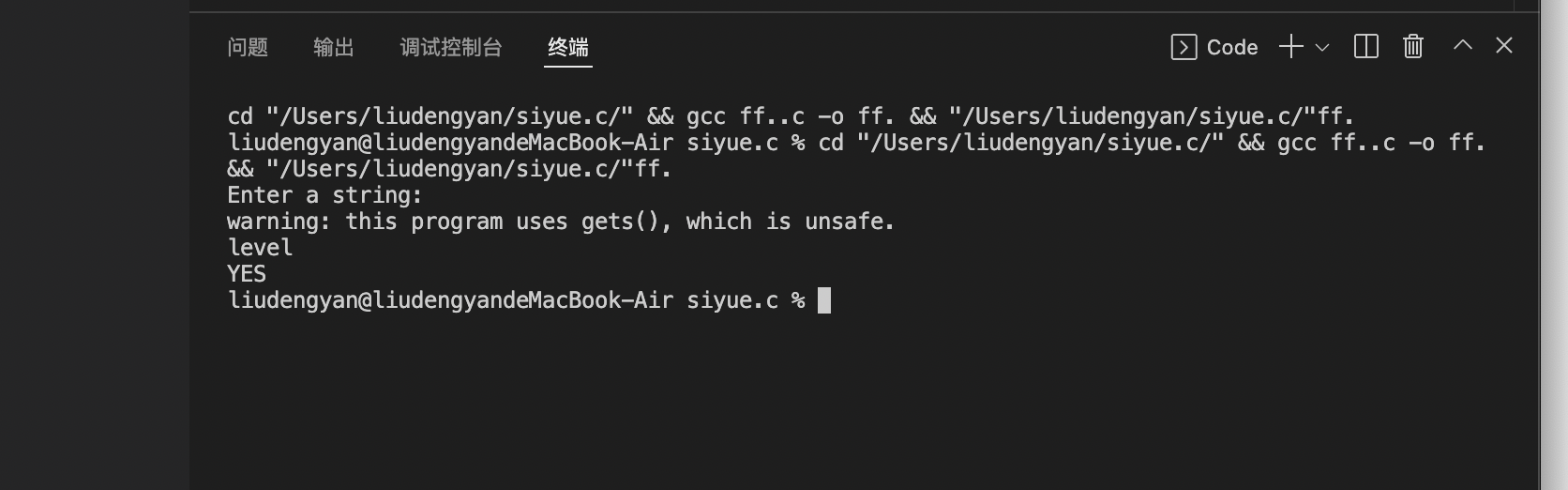Open the 输出 tab
This screenshot has width=1568, height=490.
click(x=334, y=47)
